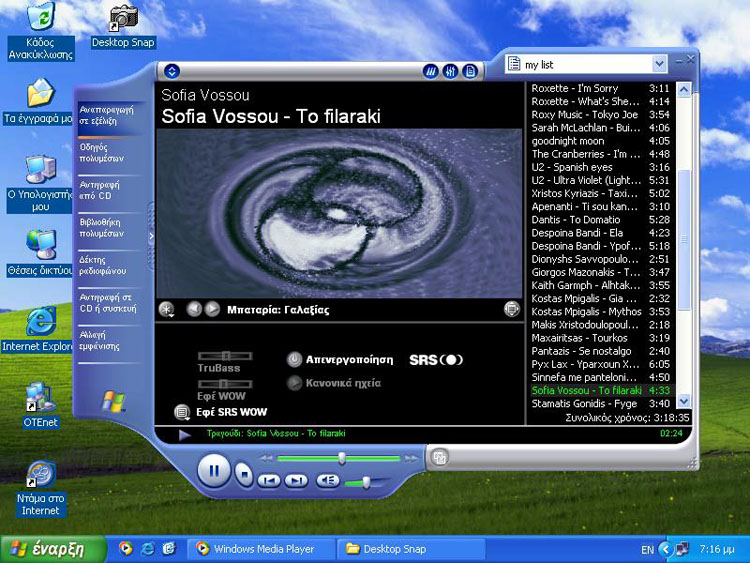
Task: Open Ντάμα στο Internet shortcut
Action: coord(40,489)
